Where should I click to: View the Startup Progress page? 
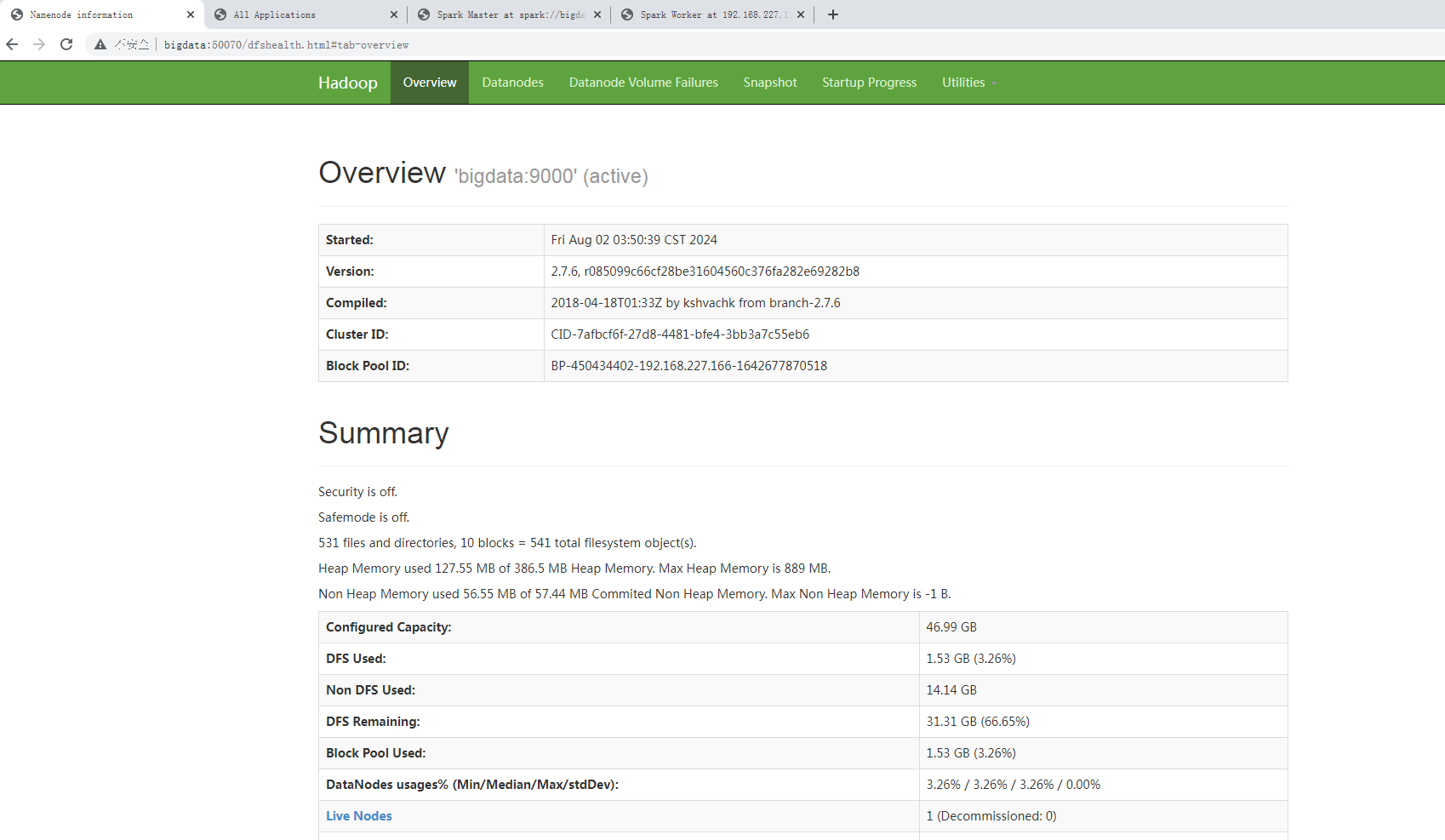point(870,83)
